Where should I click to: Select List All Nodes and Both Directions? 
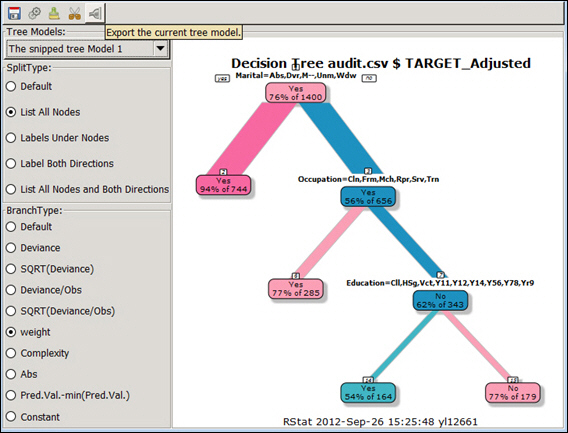87,189
